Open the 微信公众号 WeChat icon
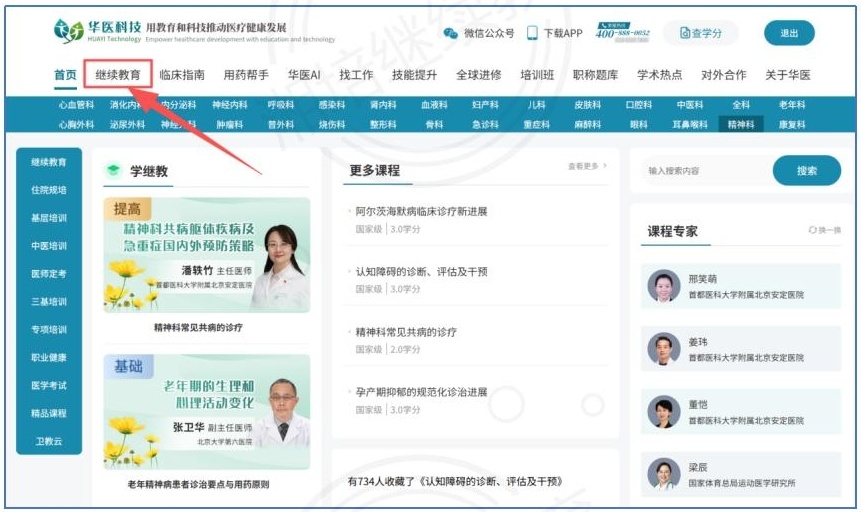This screenshot has height=512, width=861. click(450, 33)
